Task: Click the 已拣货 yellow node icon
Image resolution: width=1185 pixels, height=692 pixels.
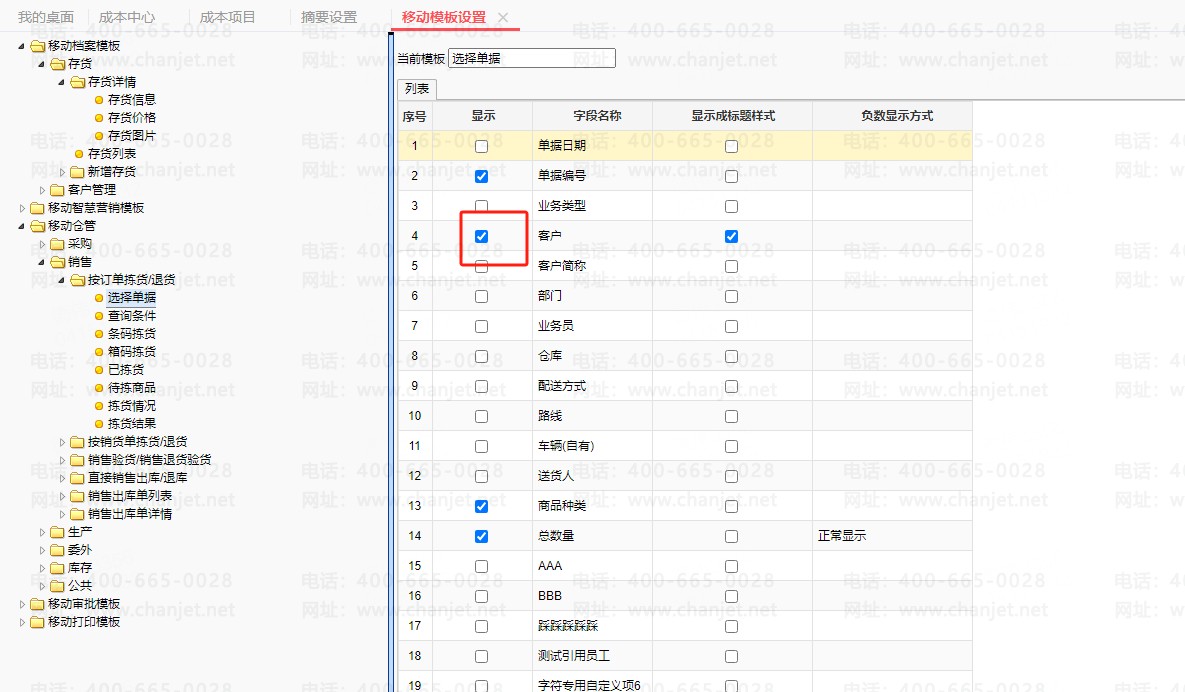Action: click(x=98, y=370)
